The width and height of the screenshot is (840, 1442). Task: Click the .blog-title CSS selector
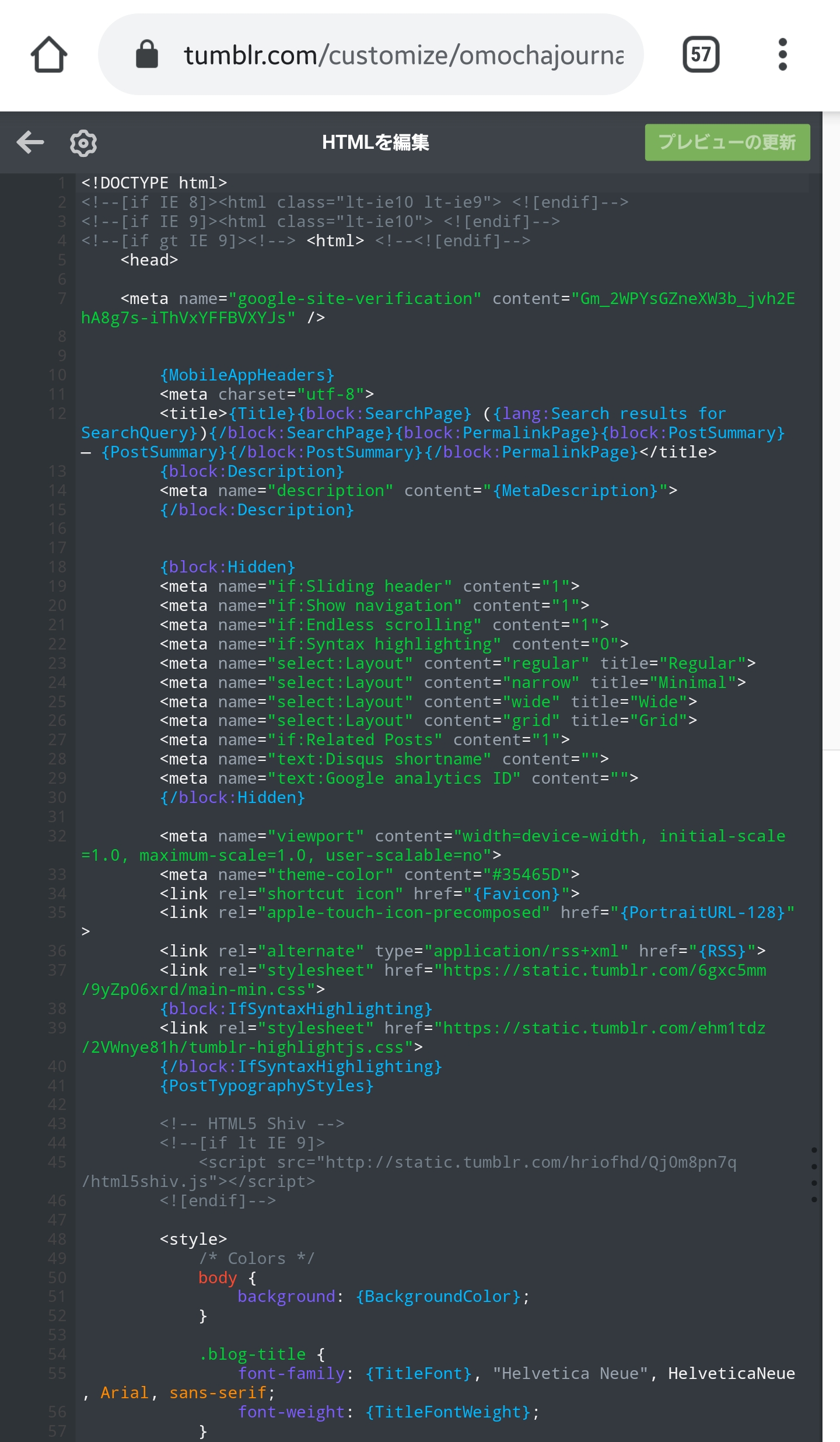(252, 1354)
